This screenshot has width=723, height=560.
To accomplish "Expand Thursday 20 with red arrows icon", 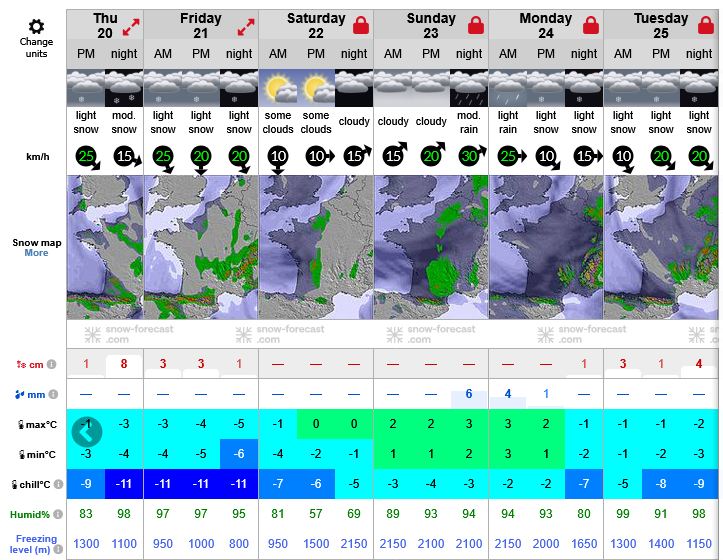I will click(x=131, y=27).
